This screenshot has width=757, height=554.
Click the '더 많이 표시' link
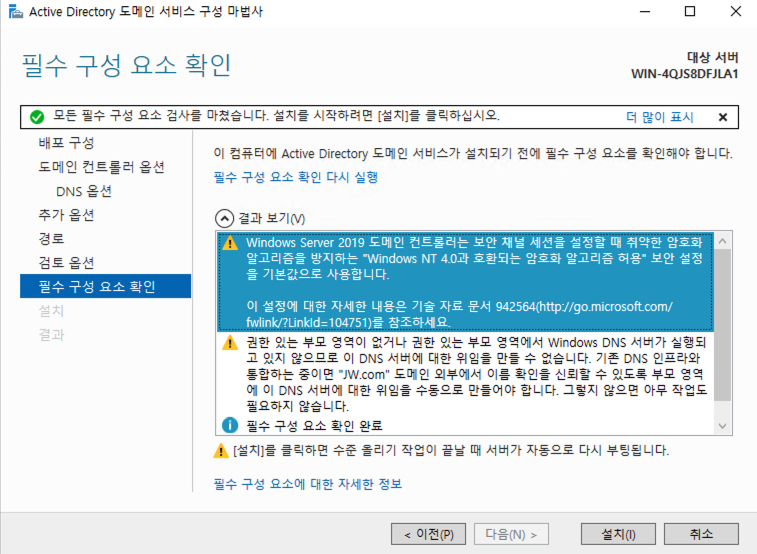tap(659, 117)
